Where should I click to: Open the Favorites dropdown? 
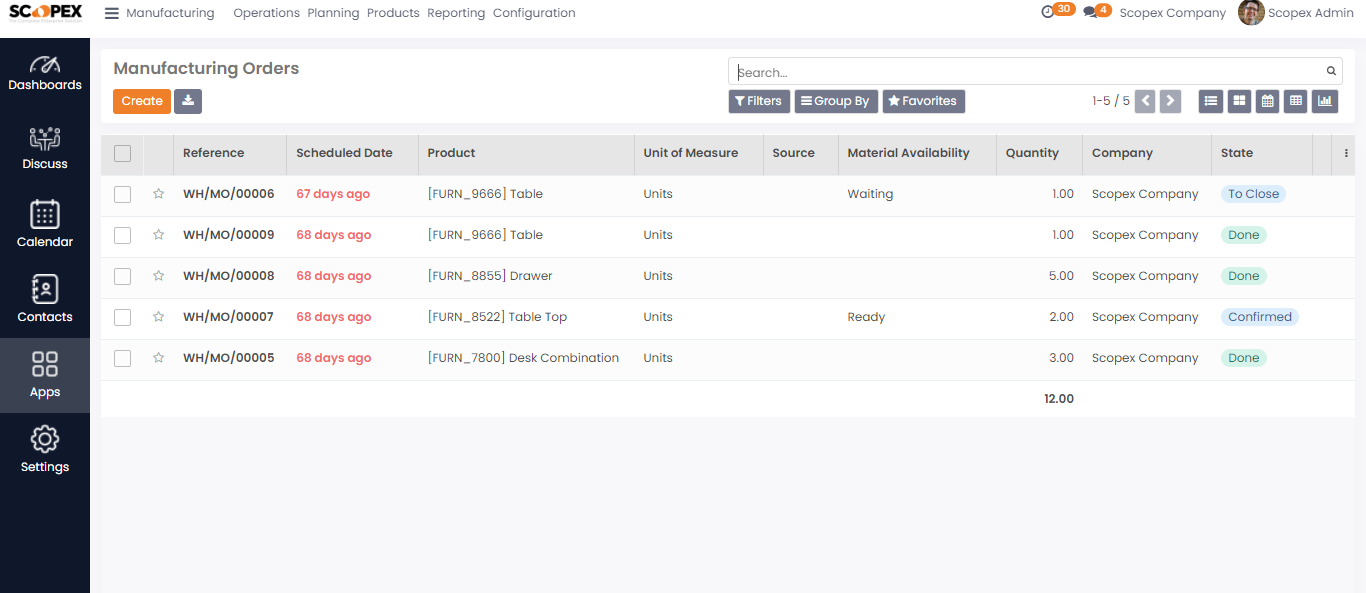923,101
